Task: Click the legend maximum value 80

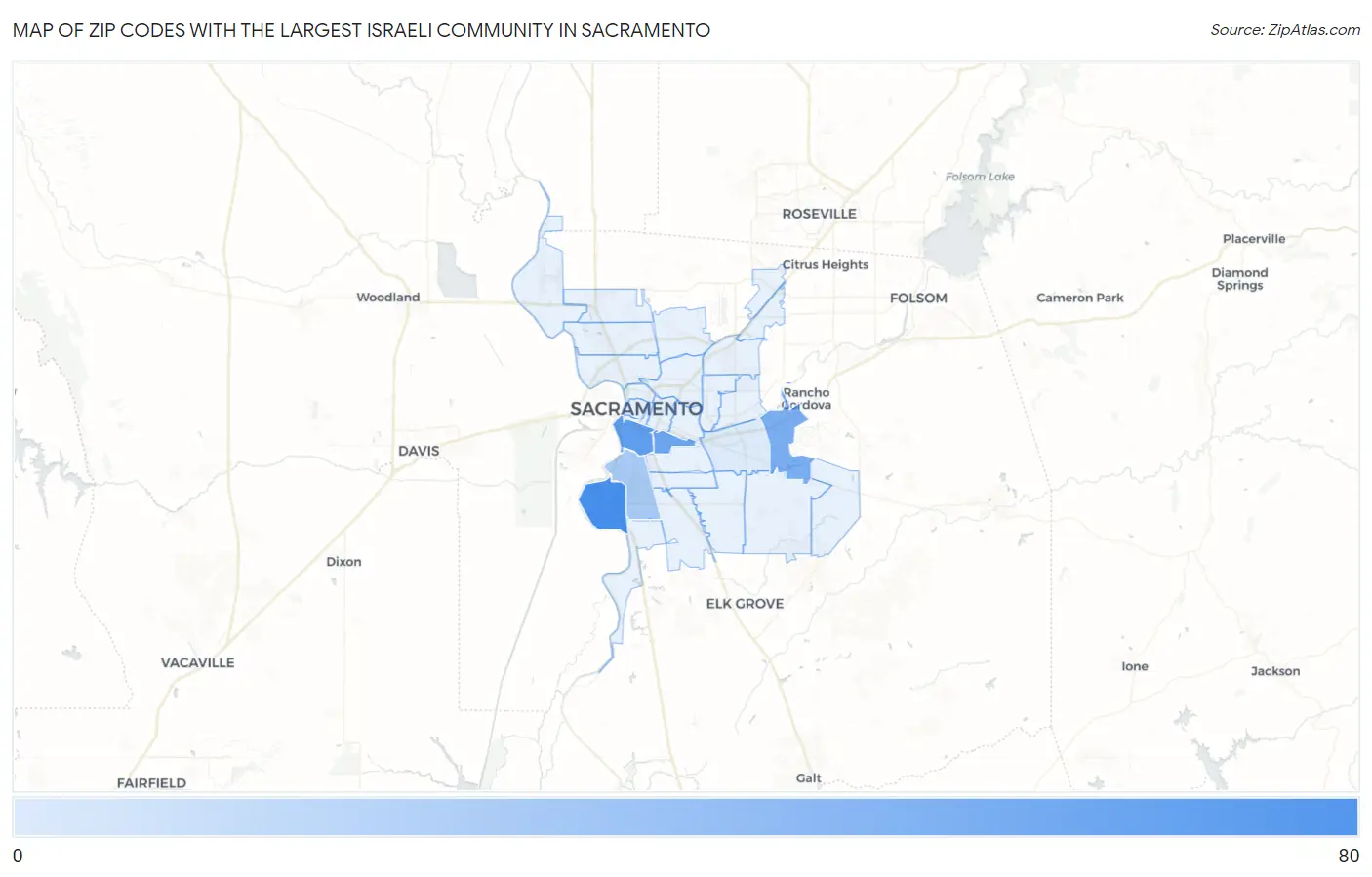Action: tap(1349, 856)
